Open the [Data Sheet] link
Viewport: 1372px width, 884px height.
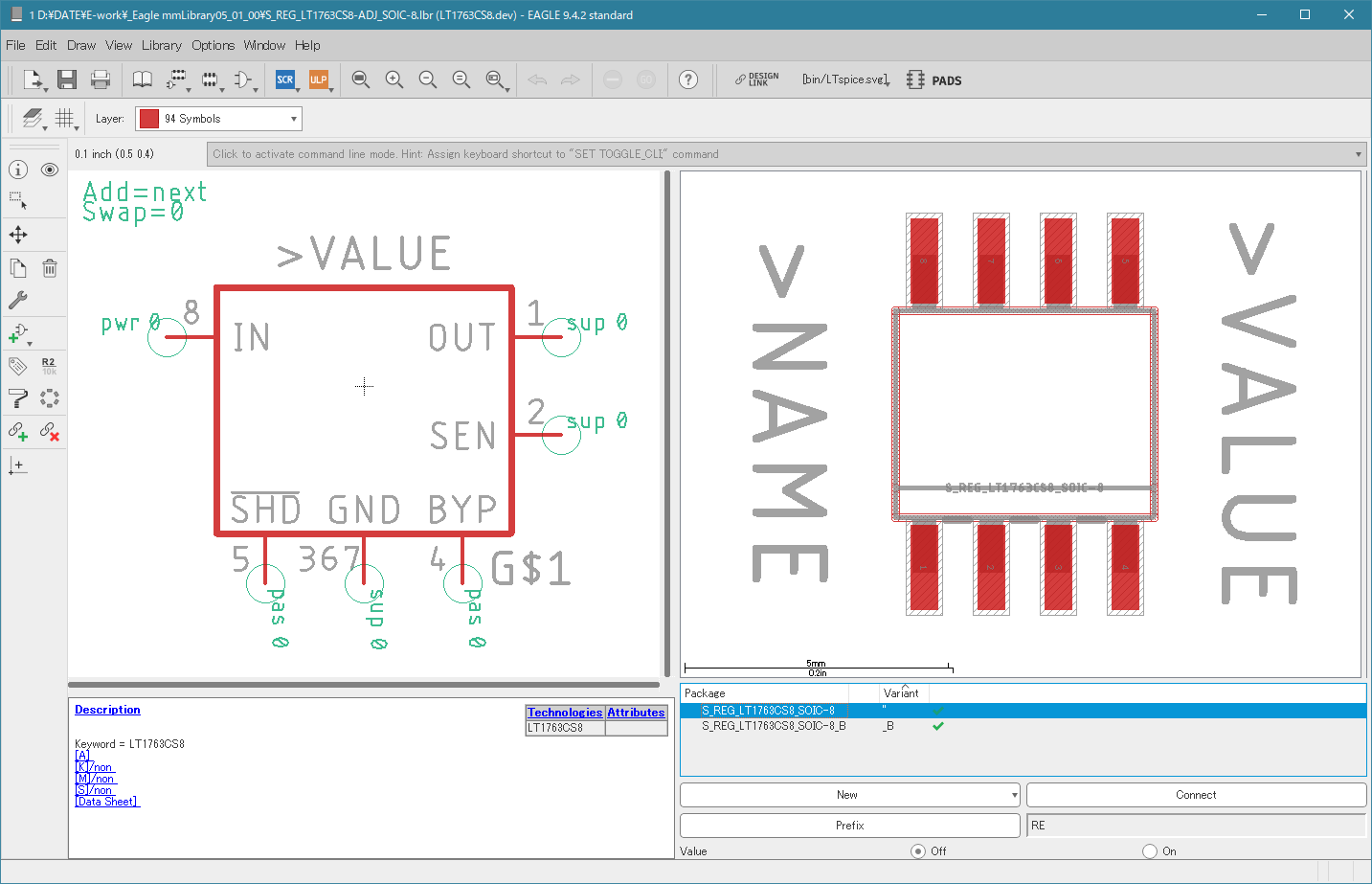click(107, 802)
